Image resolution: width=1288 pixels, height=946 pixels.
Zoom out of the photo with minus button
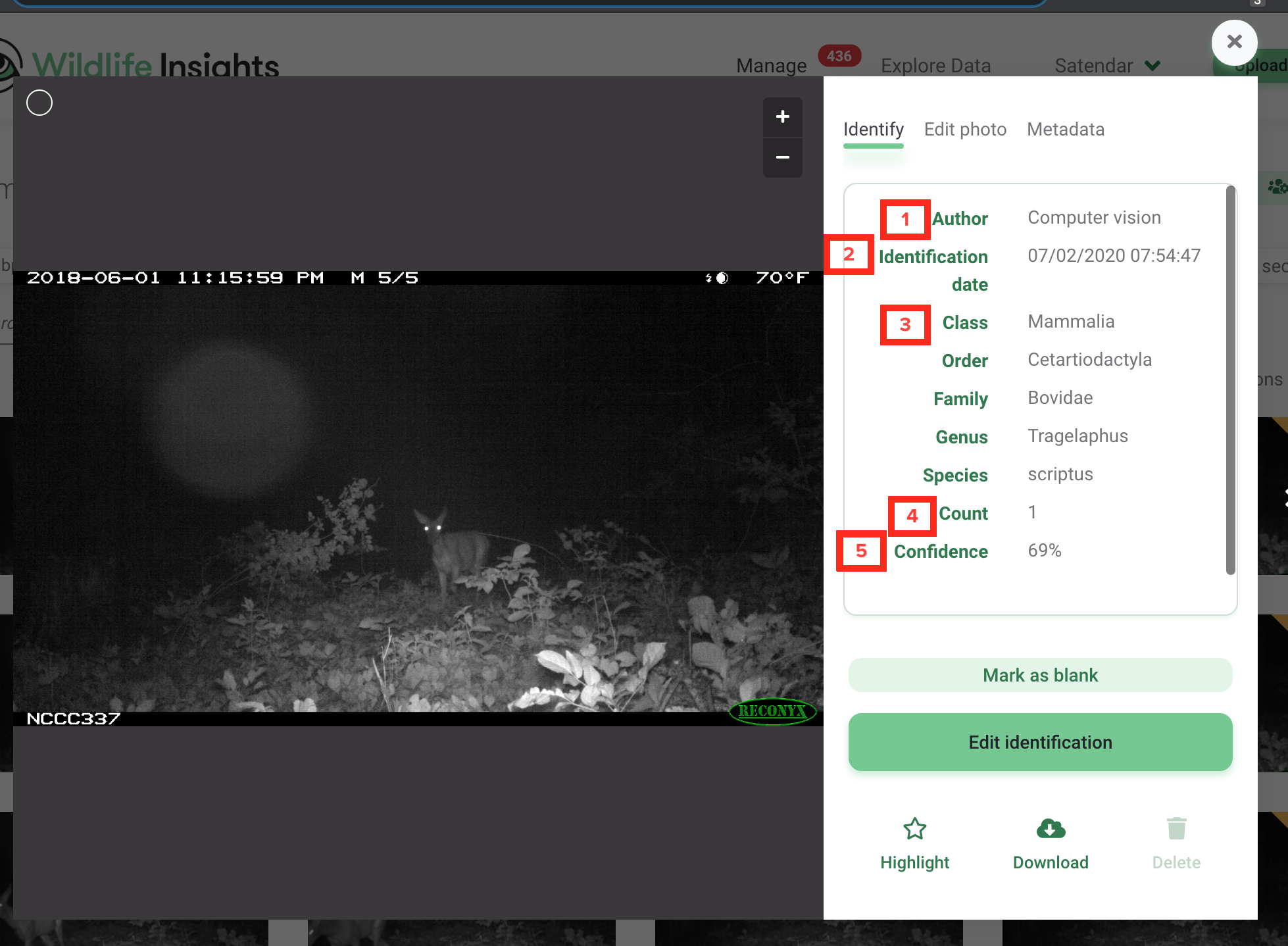click(782, 157)
